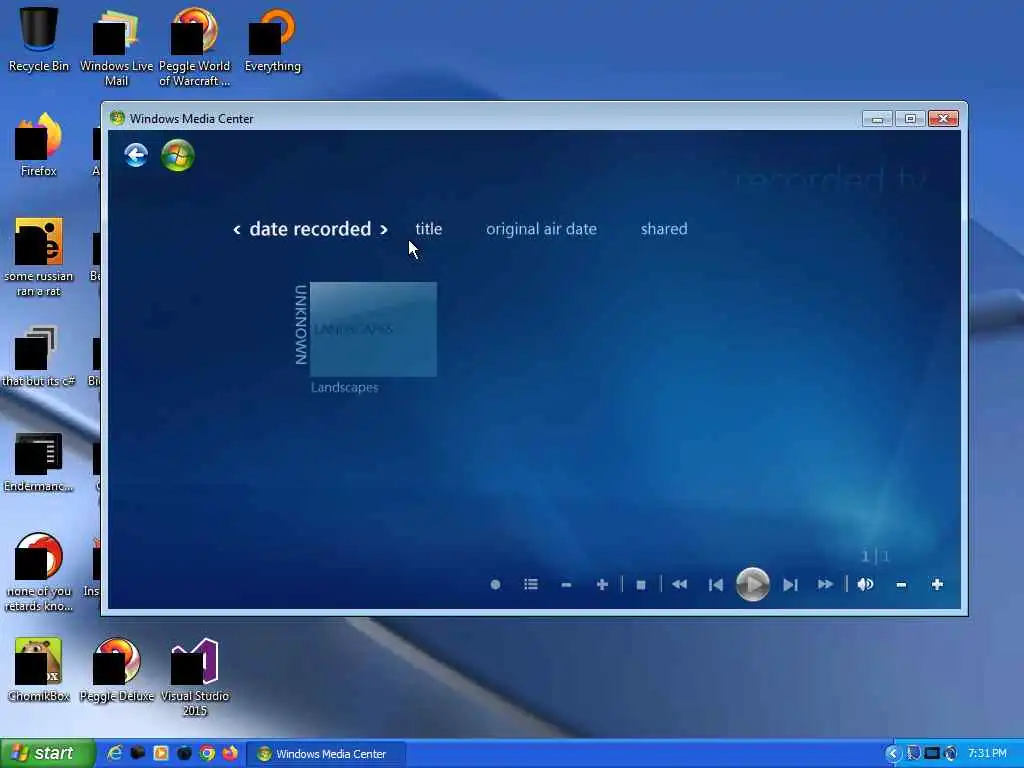This screenshot has width=1024, height=768.
Task: Open the shared recordings tab
Action: tap(664, 229)
